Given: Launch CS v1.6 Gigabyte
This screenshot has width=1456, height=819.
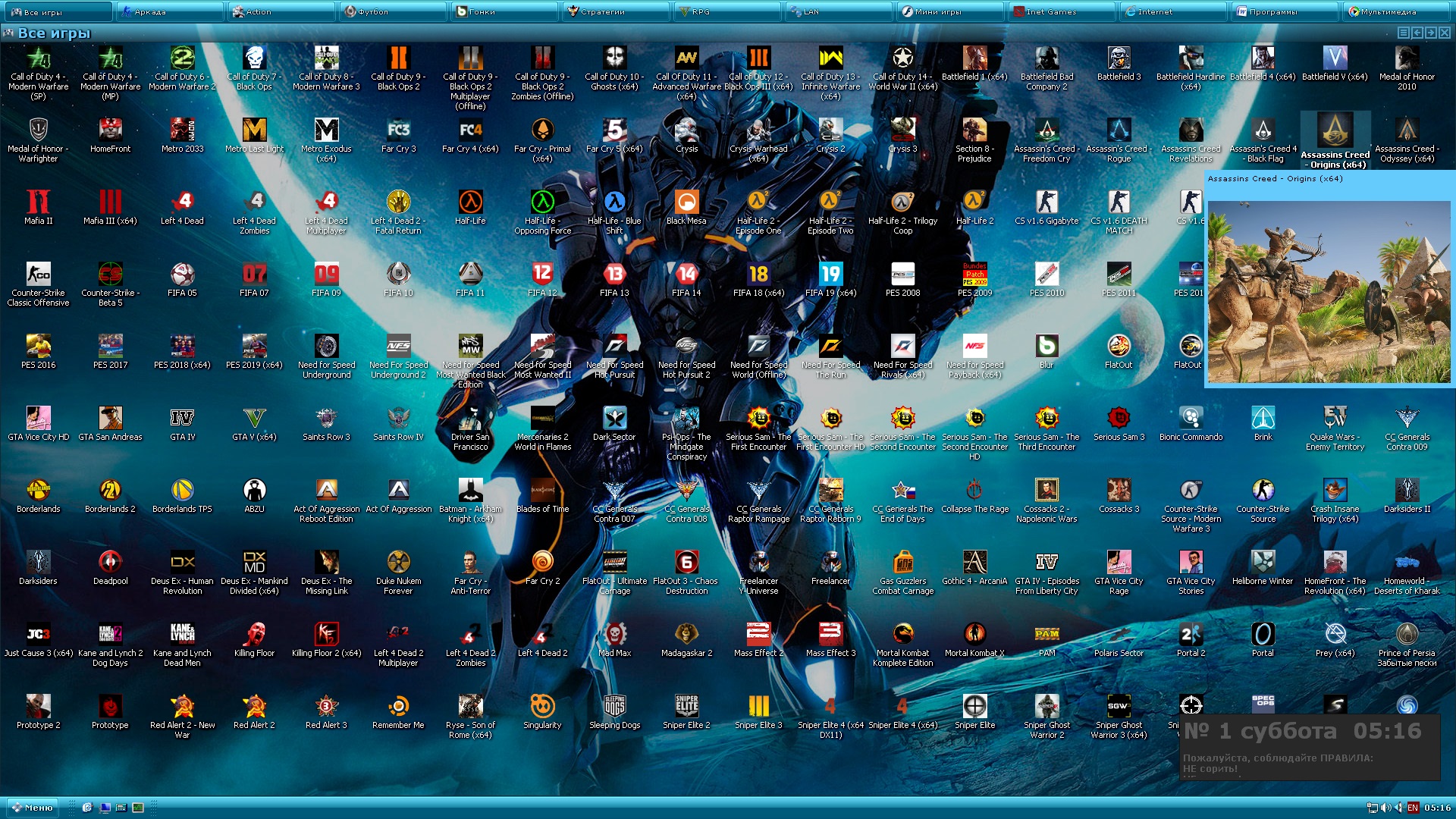Looking at the screenshot, I should tap(1046, 208).
